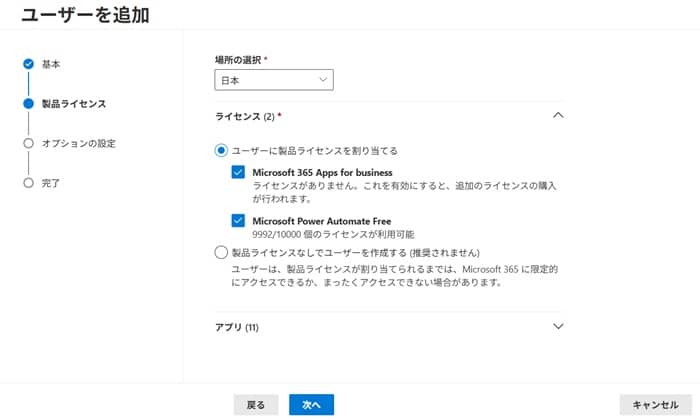Click the 完了 step circle icon
Viewport: 700px width, 420px height.
click(x=28, y=183)
